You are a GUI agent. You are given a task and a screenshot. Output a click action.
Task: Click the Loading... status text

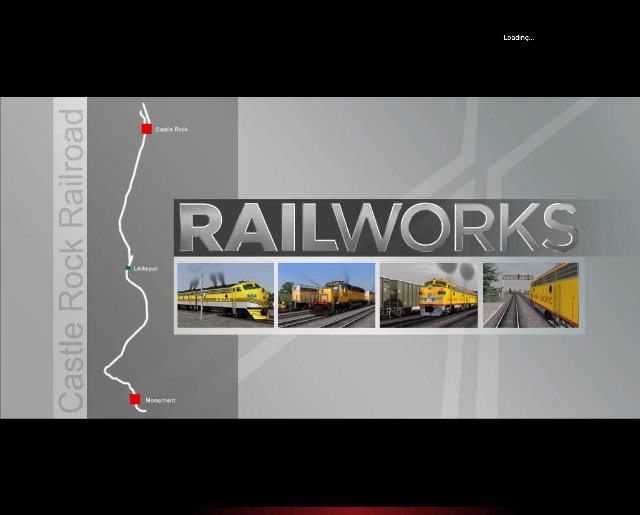[518, 37]
